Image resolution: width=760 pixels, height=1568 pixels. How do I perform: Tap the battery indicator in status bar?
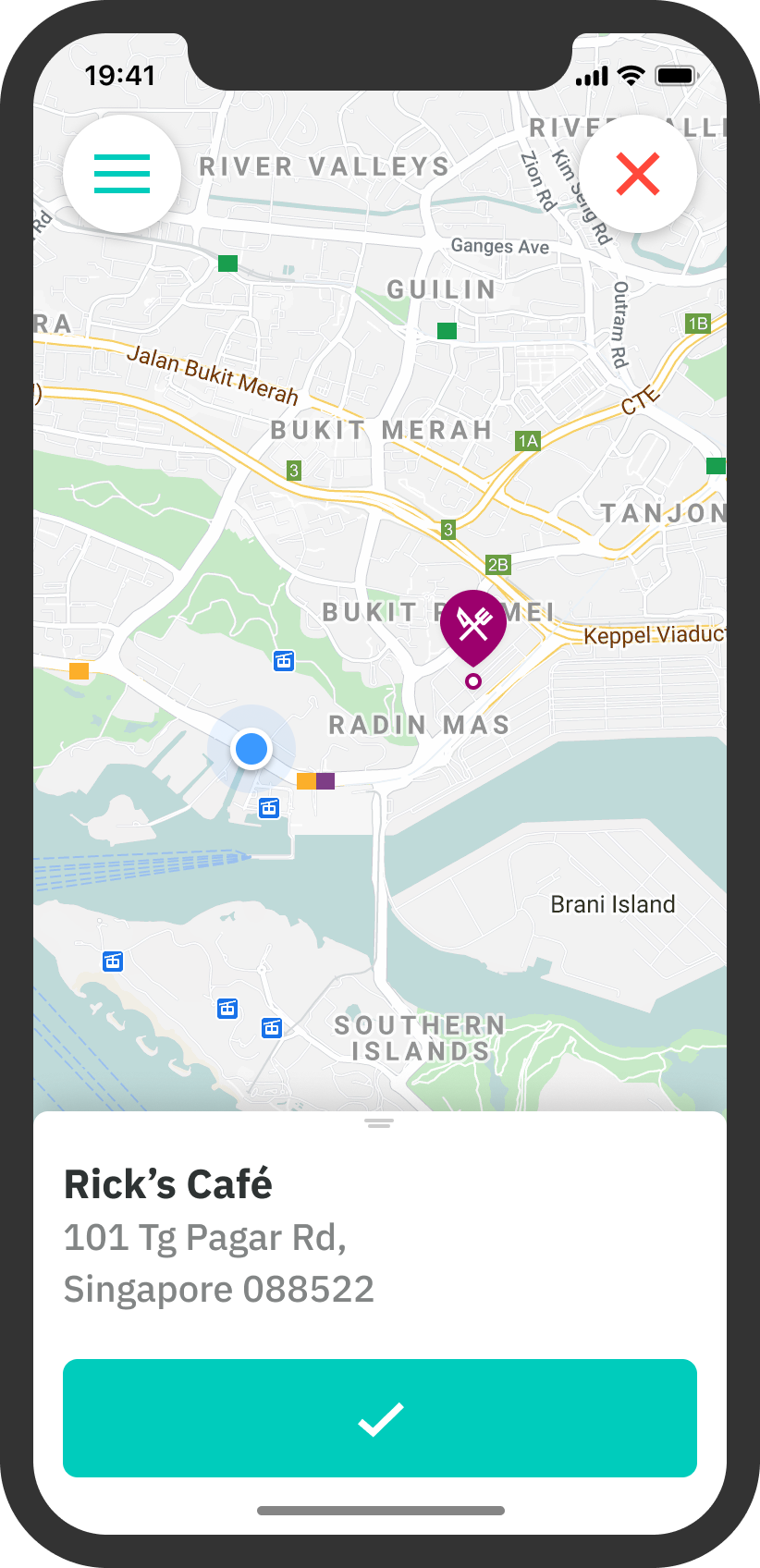point(676,76)
